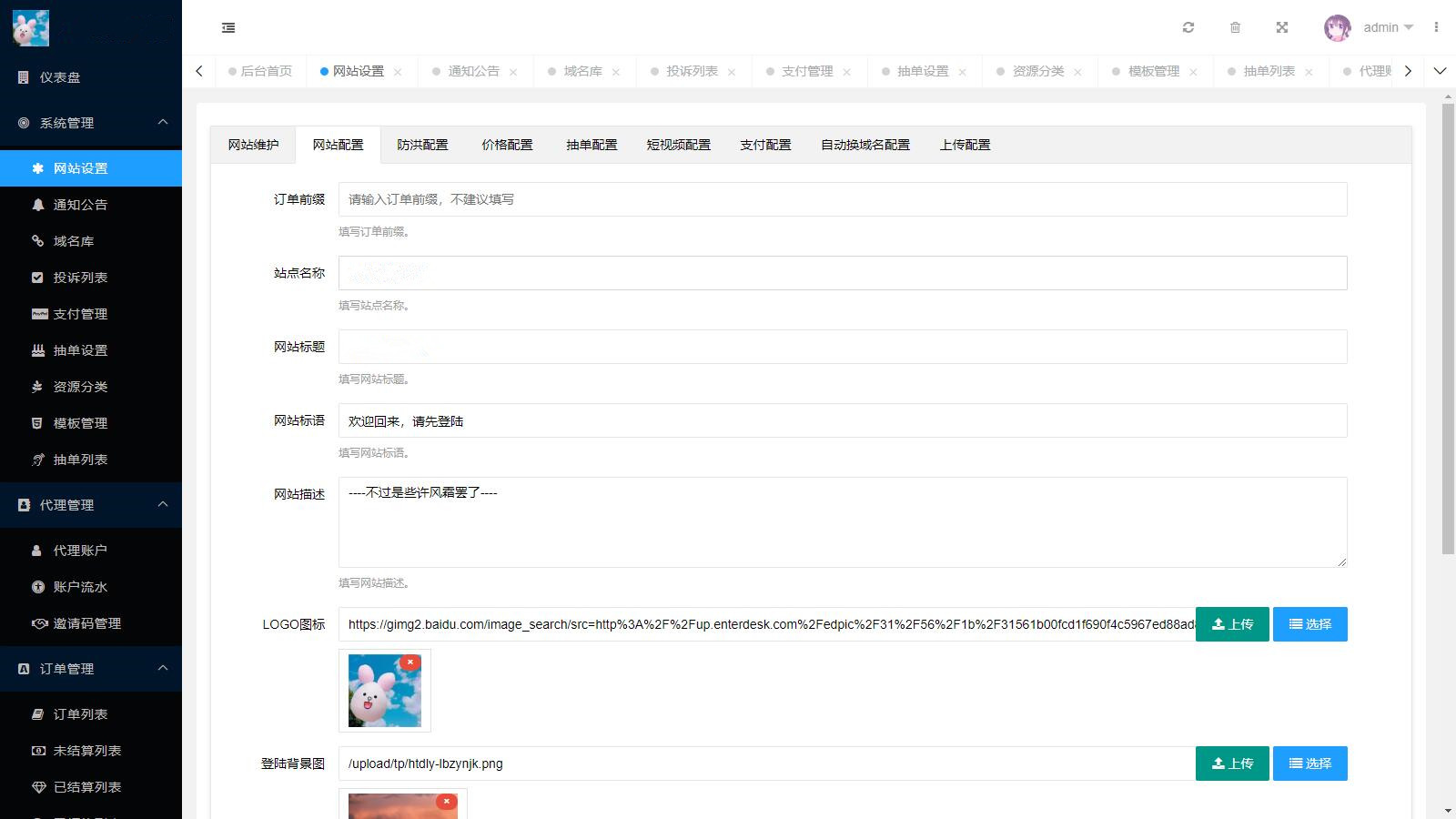
Task: Focus the 网站标语 input field
Action: pyautogui.click(x=843, y=420)
